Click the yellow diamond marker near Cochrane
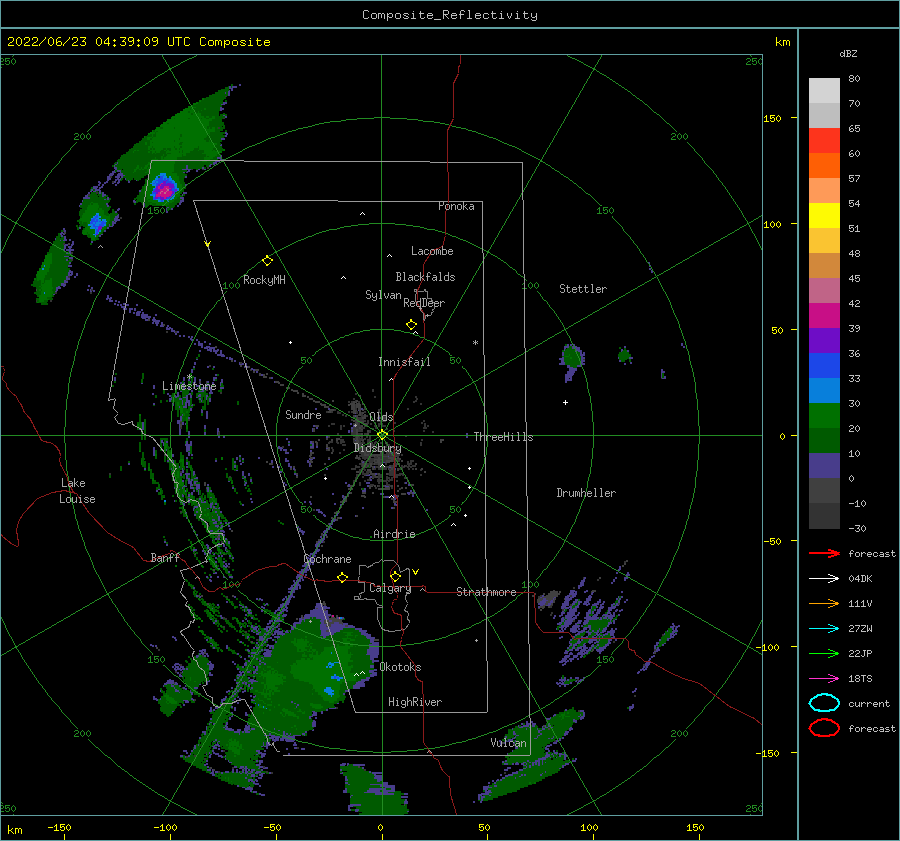Screen dimensions: 900x841 point(343,578)
